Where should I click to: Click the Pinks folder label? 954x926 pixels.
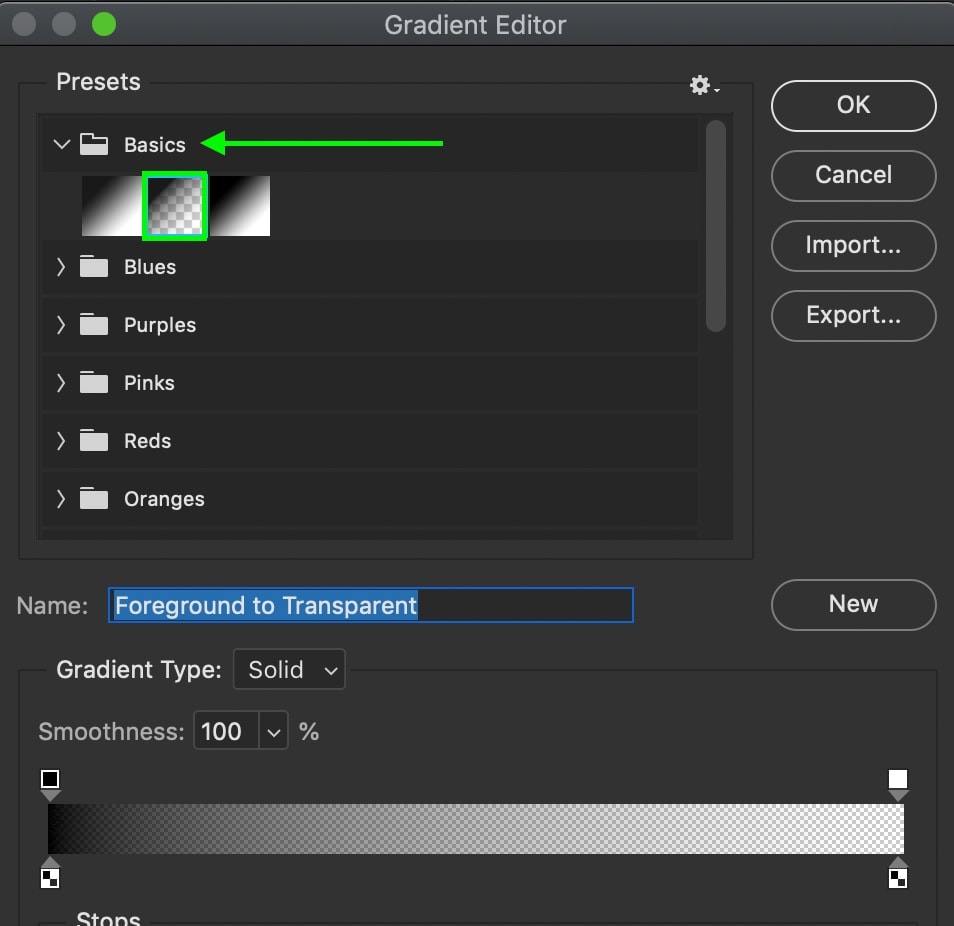(149, 383)
